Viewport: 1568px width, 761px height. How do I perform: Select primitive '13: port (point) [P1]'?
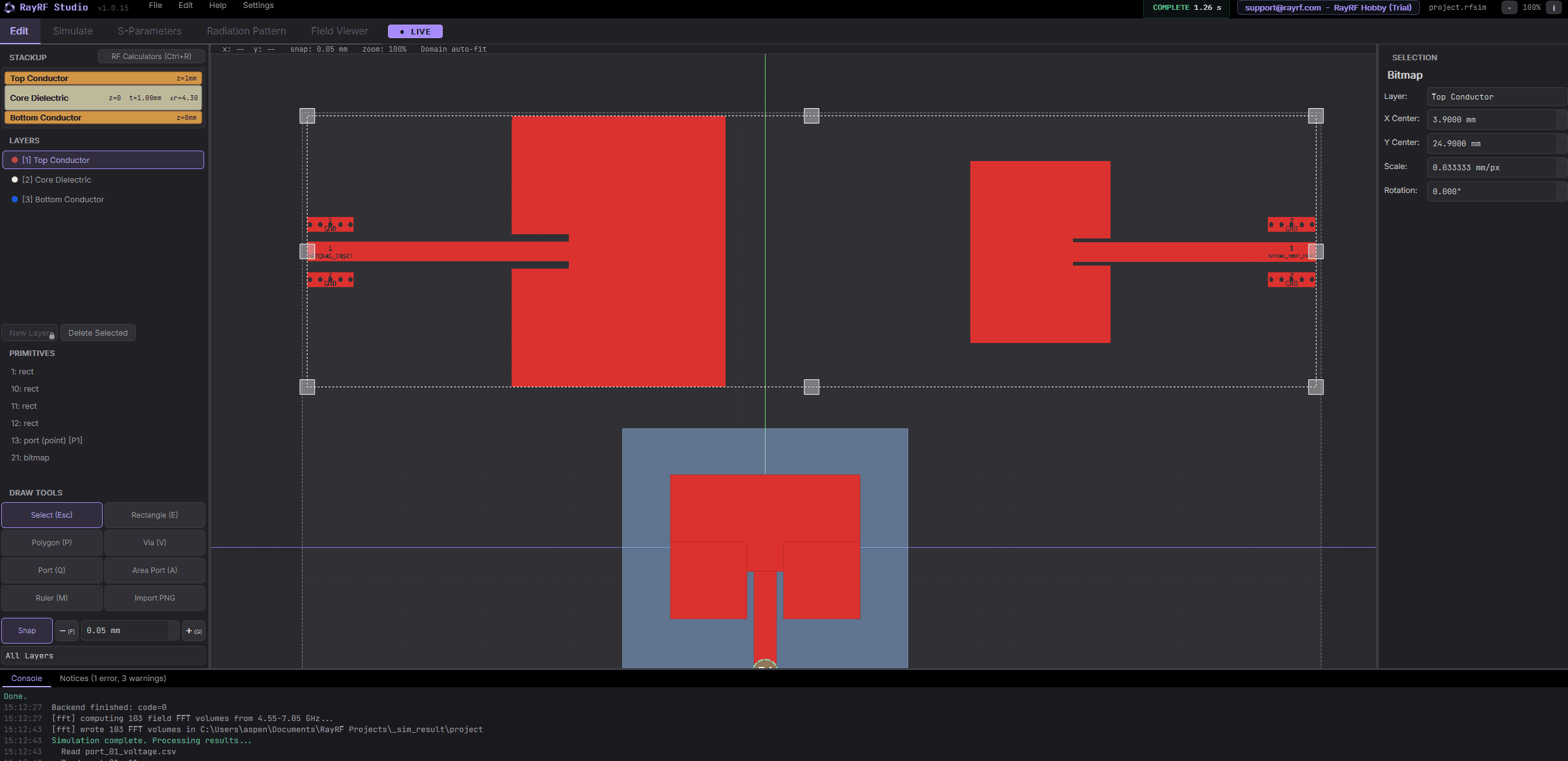(x=47, y=441)
